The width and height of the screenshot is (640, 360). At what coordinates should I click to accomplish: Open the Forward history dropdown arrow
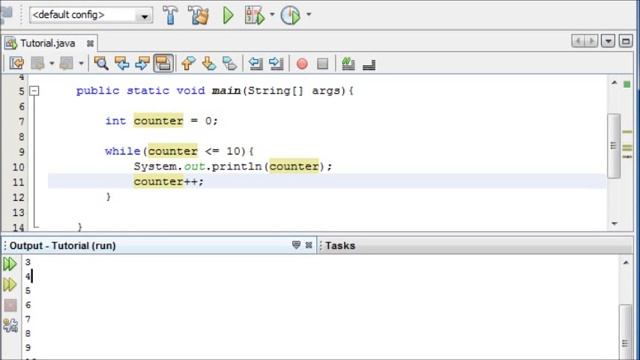(x=81, y=63)
